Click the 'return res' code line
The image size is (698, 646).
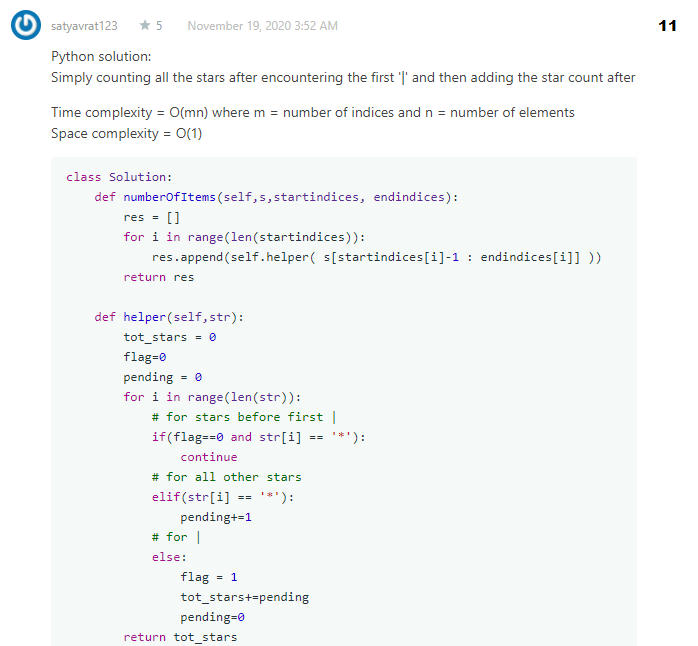[158, 277]
